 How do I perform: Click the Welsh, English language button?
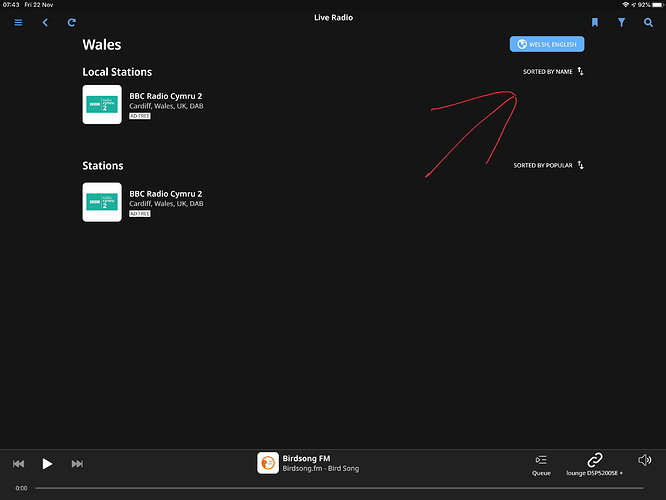point(547,44)
